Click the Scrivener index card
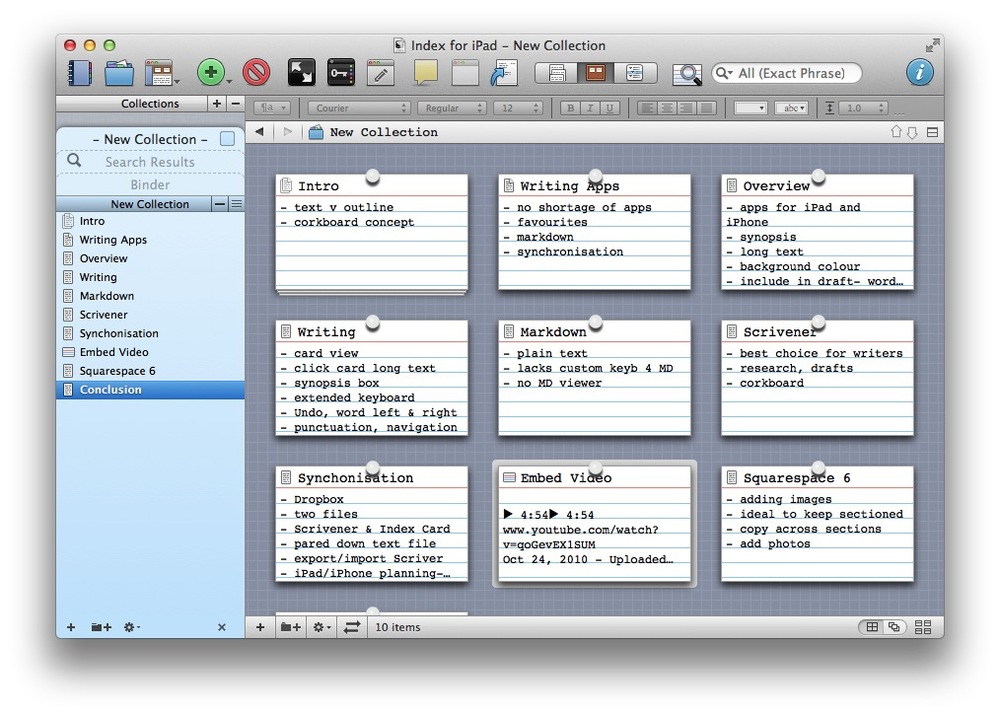The height and width of the screenshot is (716, 1000). coord(817,378)
